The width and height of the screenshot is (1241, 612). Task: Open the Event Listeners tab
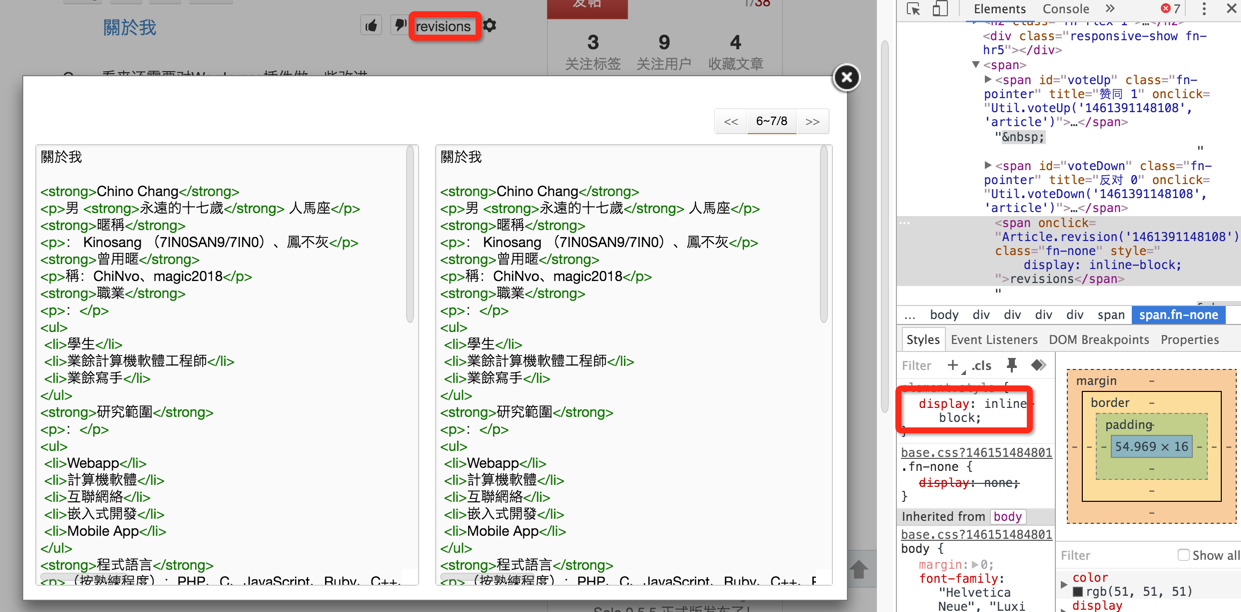(994, 340)
